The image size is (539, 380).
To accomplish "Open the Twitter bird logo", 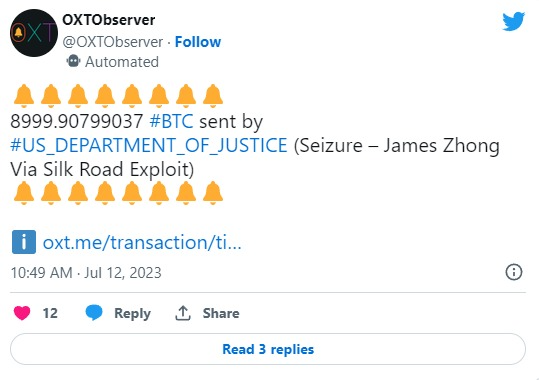I will [513, 21].
